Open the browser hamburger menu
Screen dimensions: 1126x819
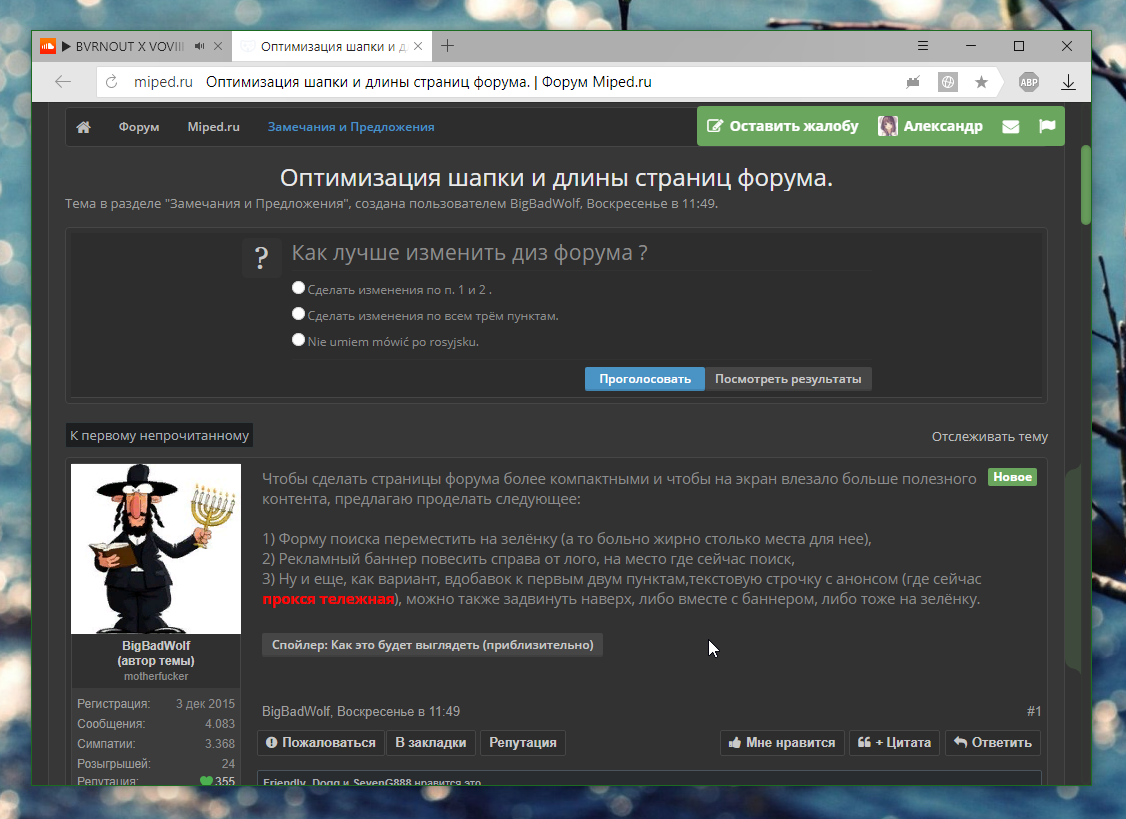point(923,46)
